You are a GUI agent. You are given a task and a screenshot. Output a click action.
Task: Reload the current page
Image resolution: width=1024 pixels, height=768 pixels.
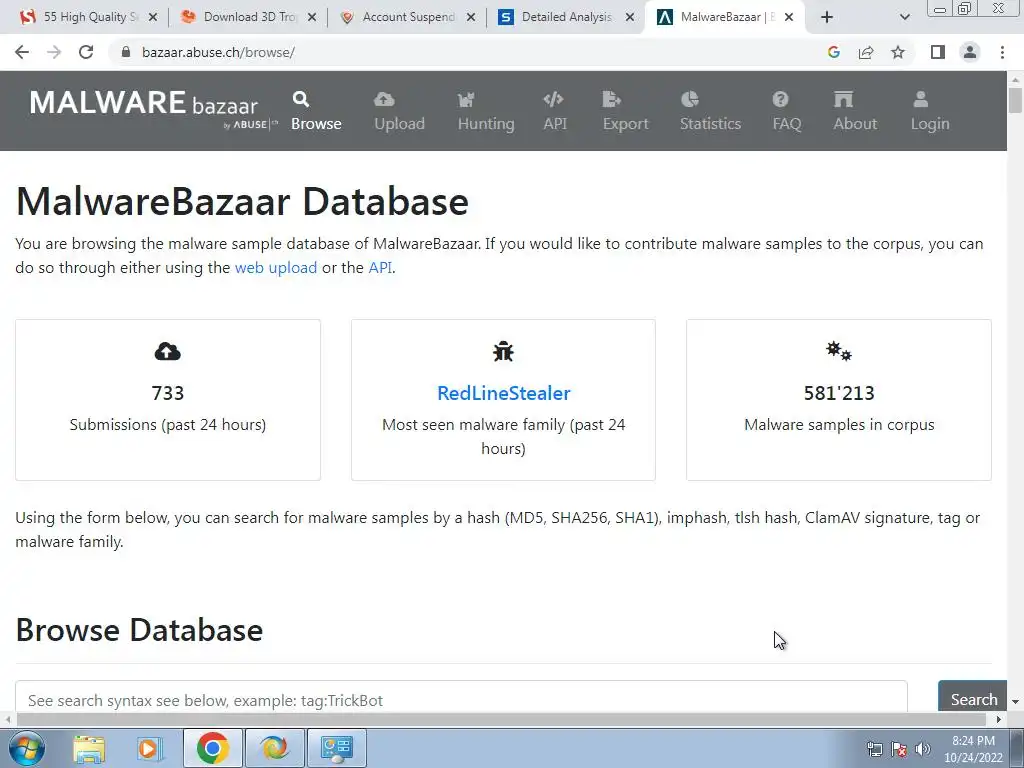[86, 52]
